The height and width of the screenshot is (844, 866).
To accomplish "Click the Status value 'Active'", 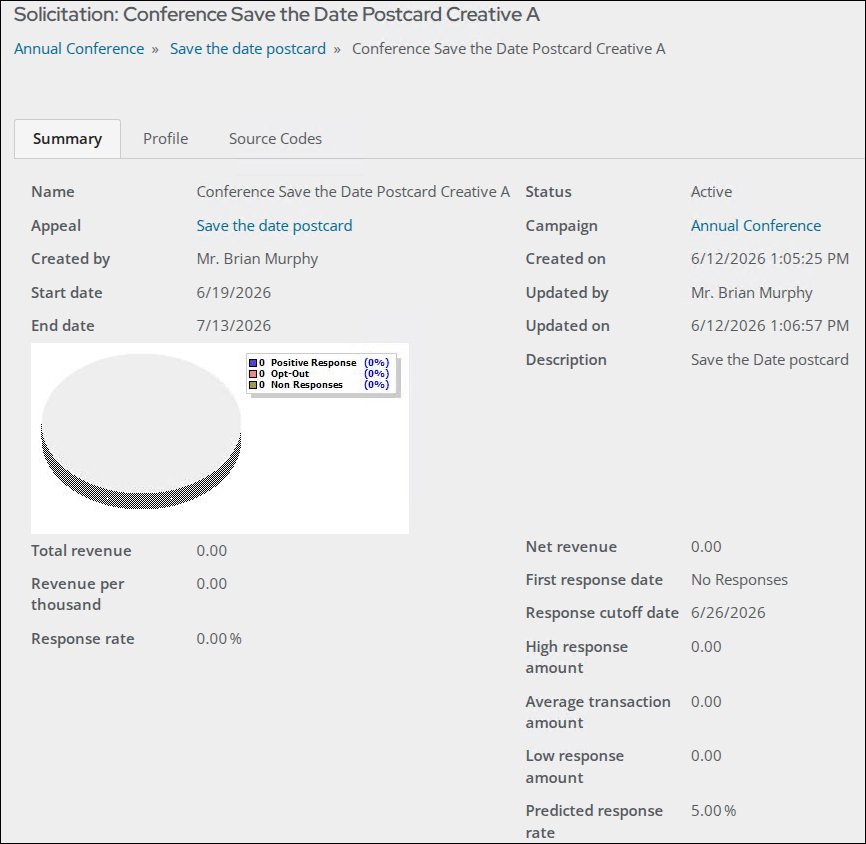I will [x=711, y=192].
